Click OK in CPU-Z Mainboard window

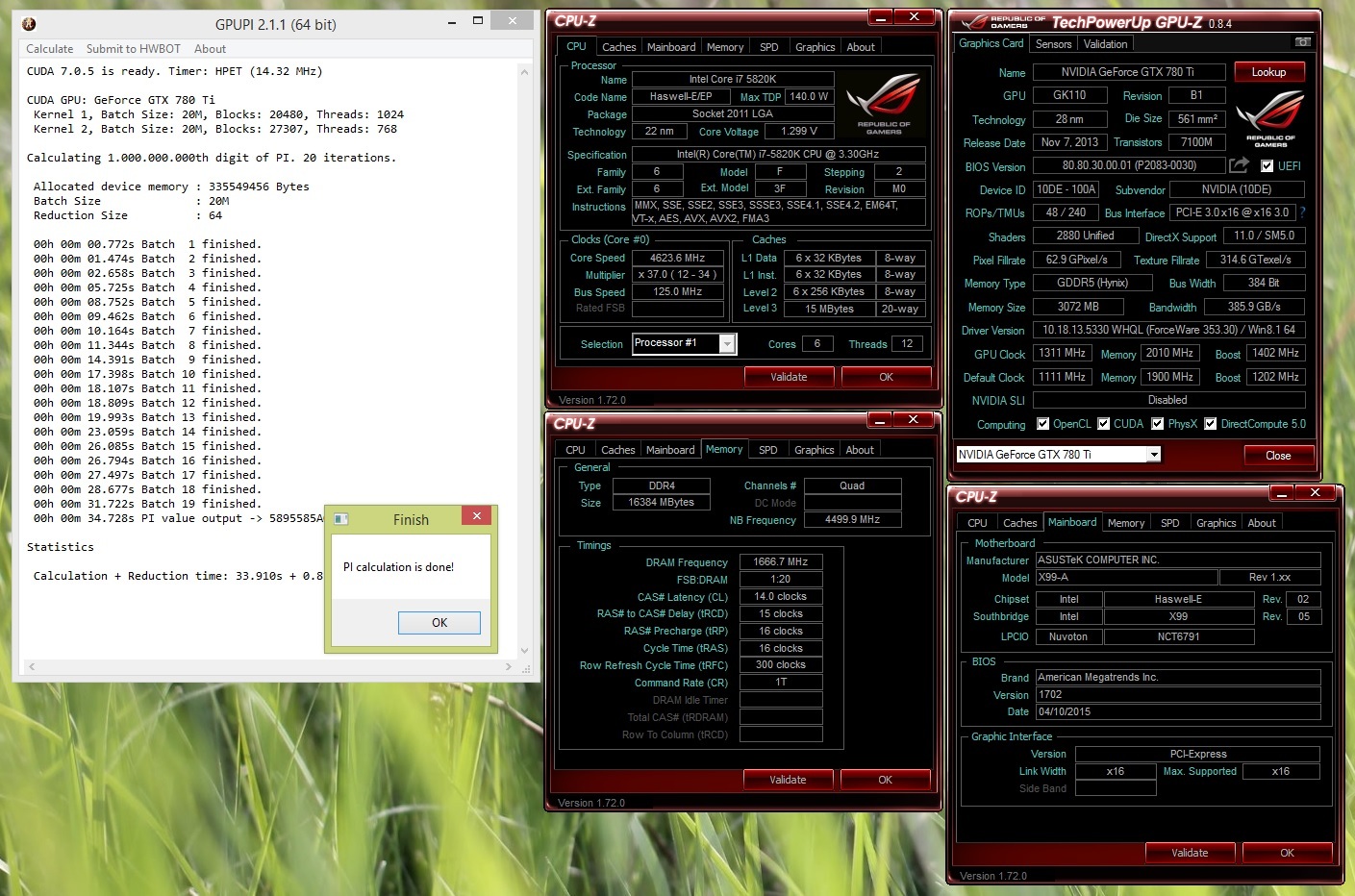click(1288, 853)
